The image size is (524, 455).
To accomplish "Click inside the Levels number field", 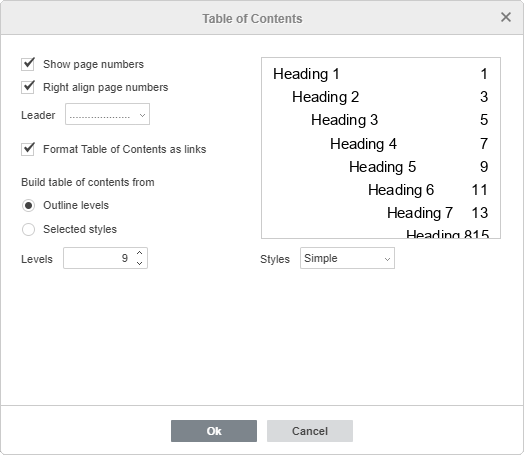I will point(100,258).
